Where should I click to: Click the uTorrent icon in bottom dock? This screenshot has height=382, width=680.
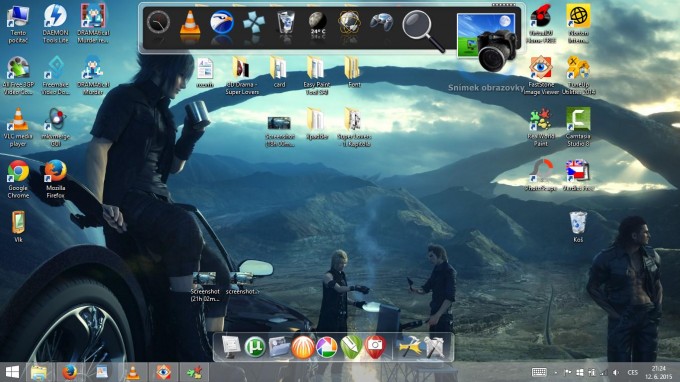[x=255, y=347]
